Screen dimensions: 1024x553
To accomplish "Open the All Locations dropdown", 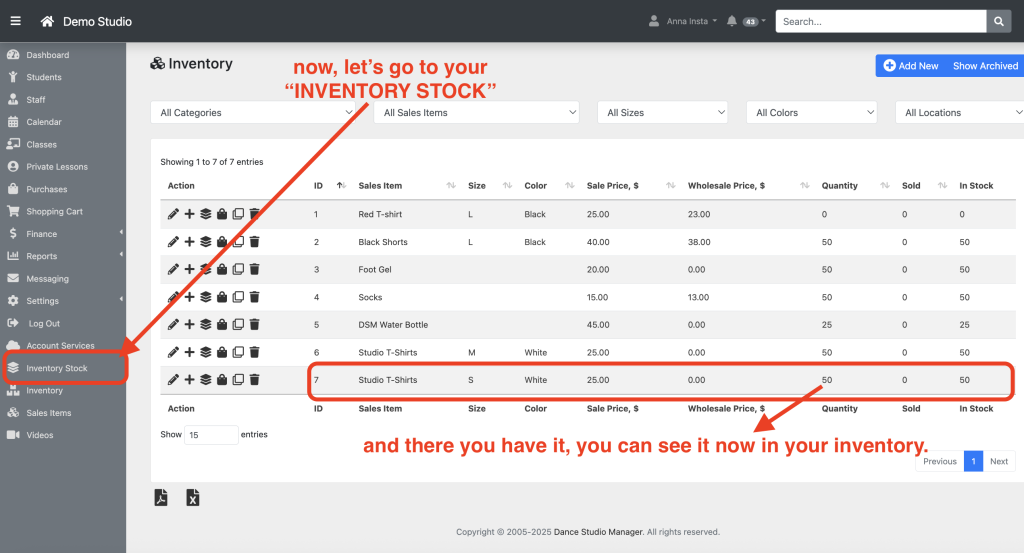I will [960, 112].
